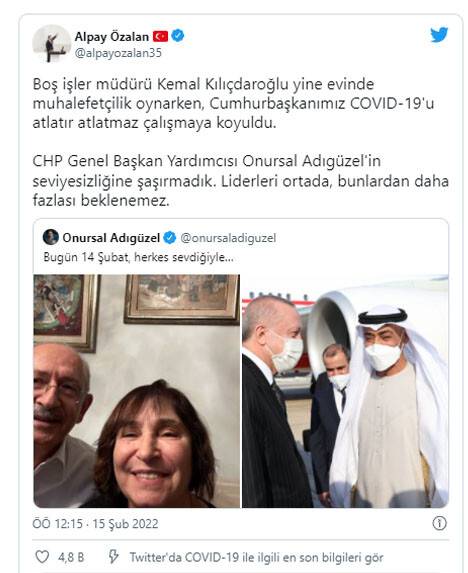Open the @alpayozalan35 handle link

tap(118, 53)
